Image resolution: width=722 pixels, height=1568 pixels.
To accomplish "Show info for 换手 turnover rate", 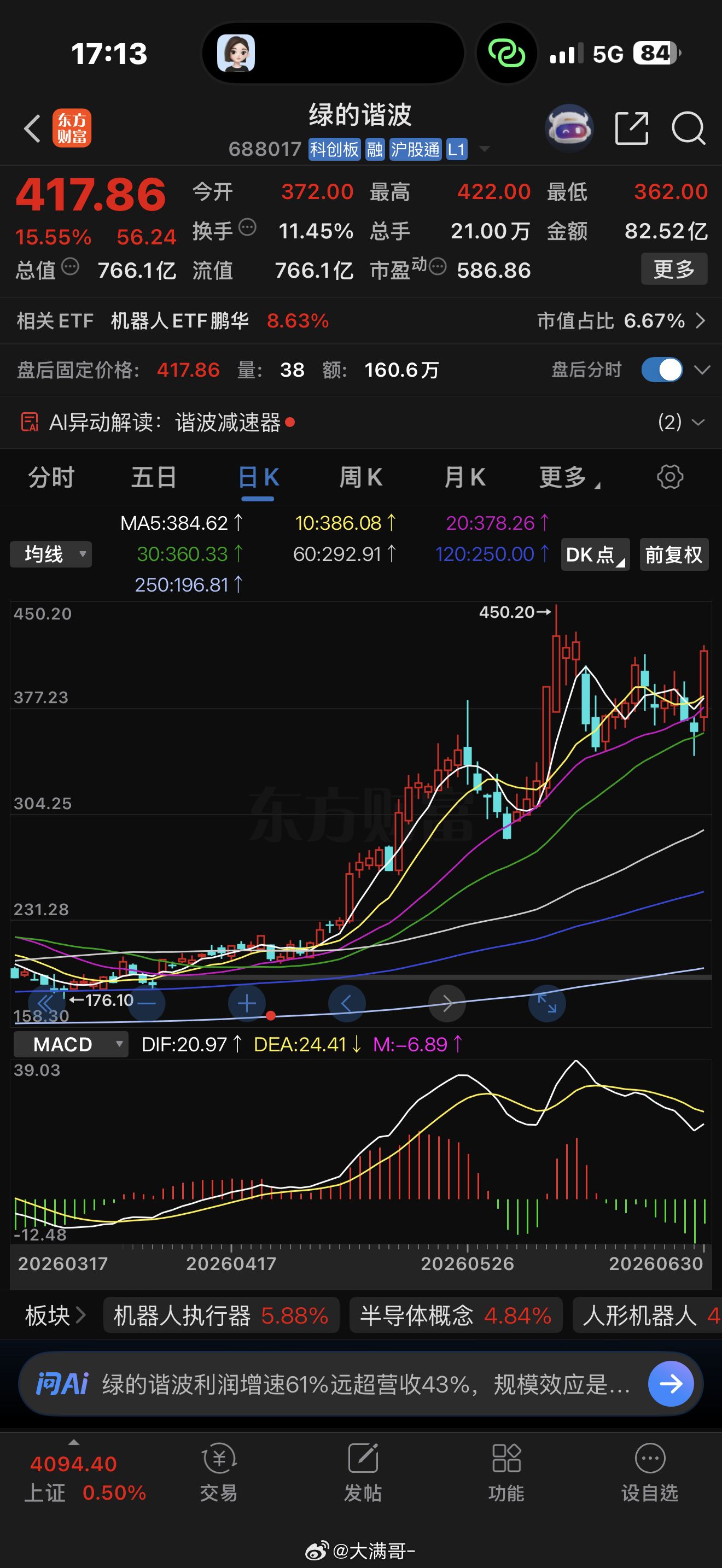I will coord(247,227).
